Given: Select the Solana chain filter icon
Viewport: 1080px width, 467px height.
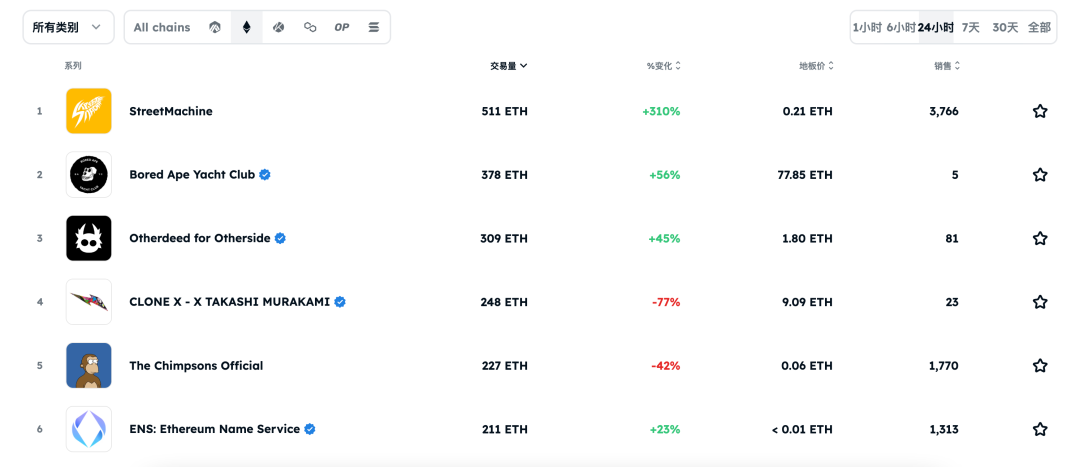Looking at the screenshot, I should (374, 27).
